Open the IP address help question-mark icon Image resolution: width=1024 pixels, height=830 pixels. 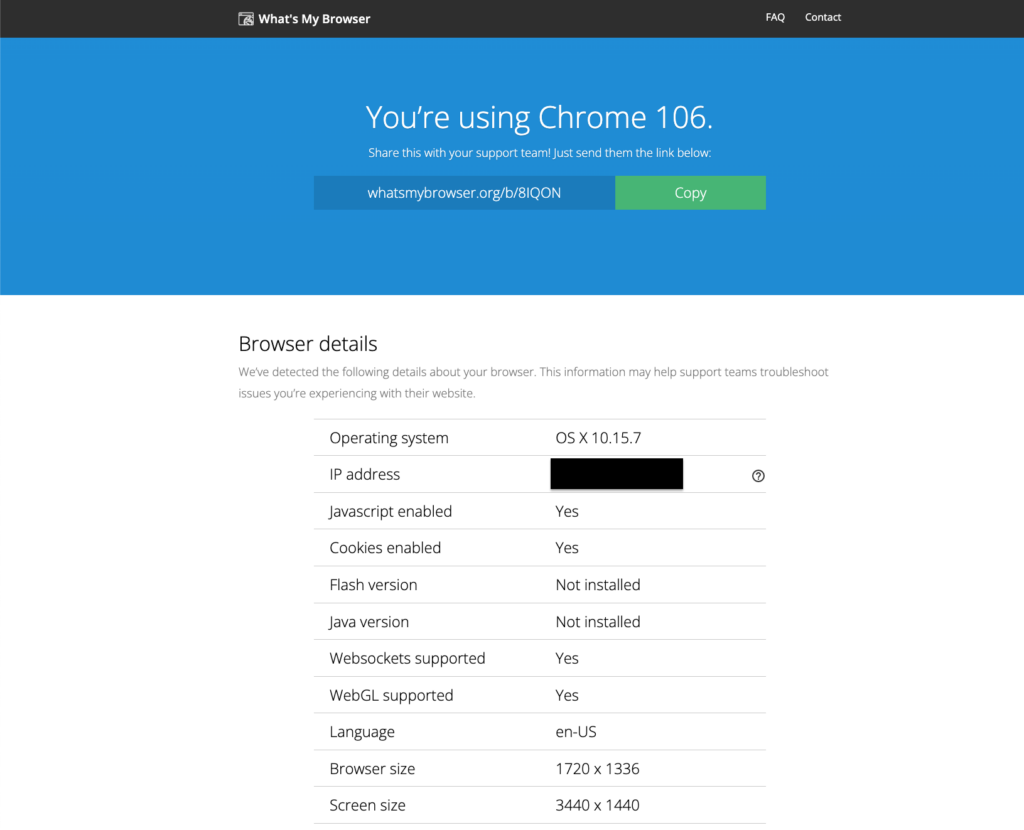(758, 476)
